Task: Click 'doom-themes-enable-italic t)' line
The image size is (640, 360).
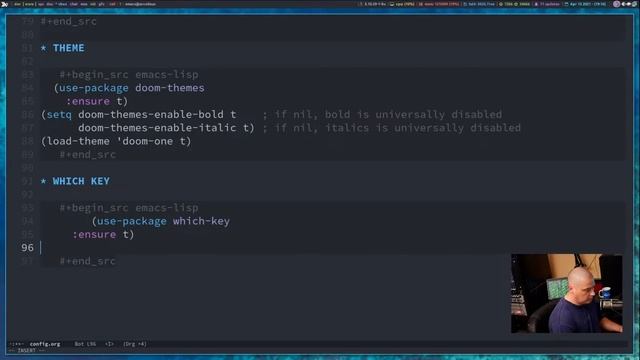Action: (x=167, y=128)
